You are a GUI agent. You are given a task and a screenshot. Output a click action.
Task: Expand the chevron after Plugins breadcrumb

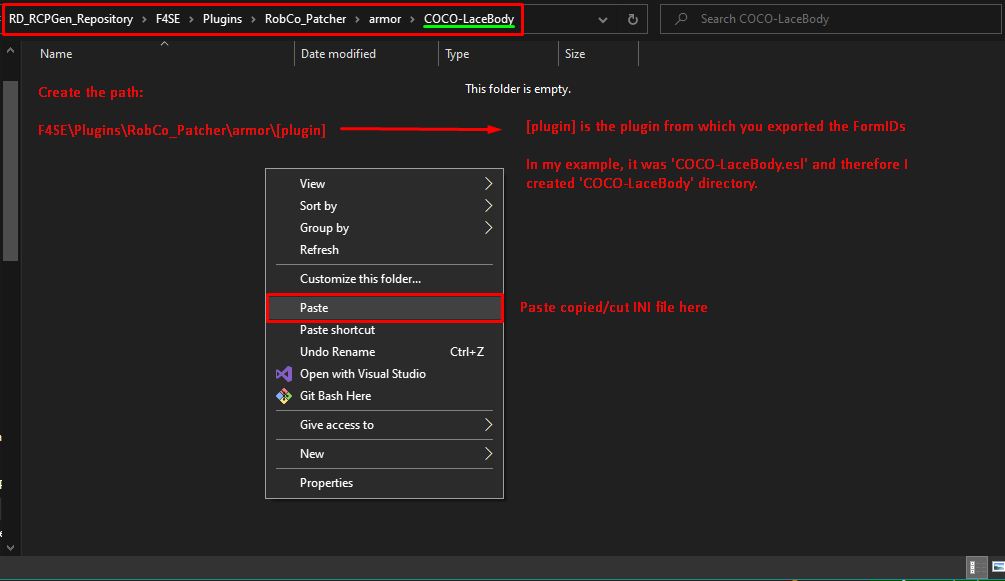[x=253, y=19]
